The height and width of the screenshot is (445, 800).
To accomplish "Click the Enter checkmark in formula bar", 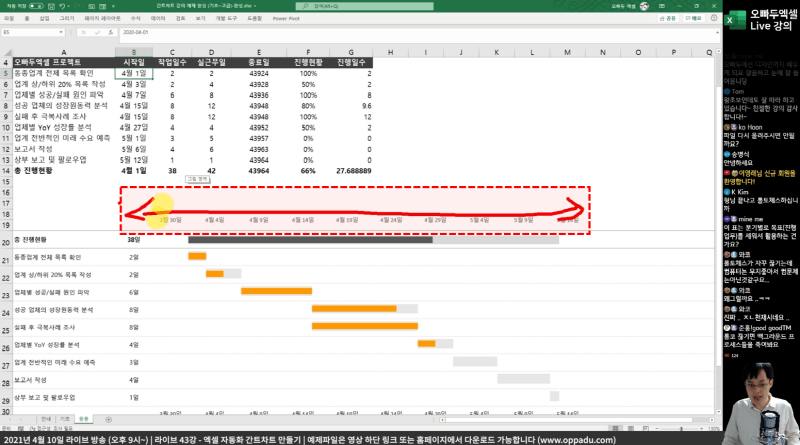I will point(98,32).
